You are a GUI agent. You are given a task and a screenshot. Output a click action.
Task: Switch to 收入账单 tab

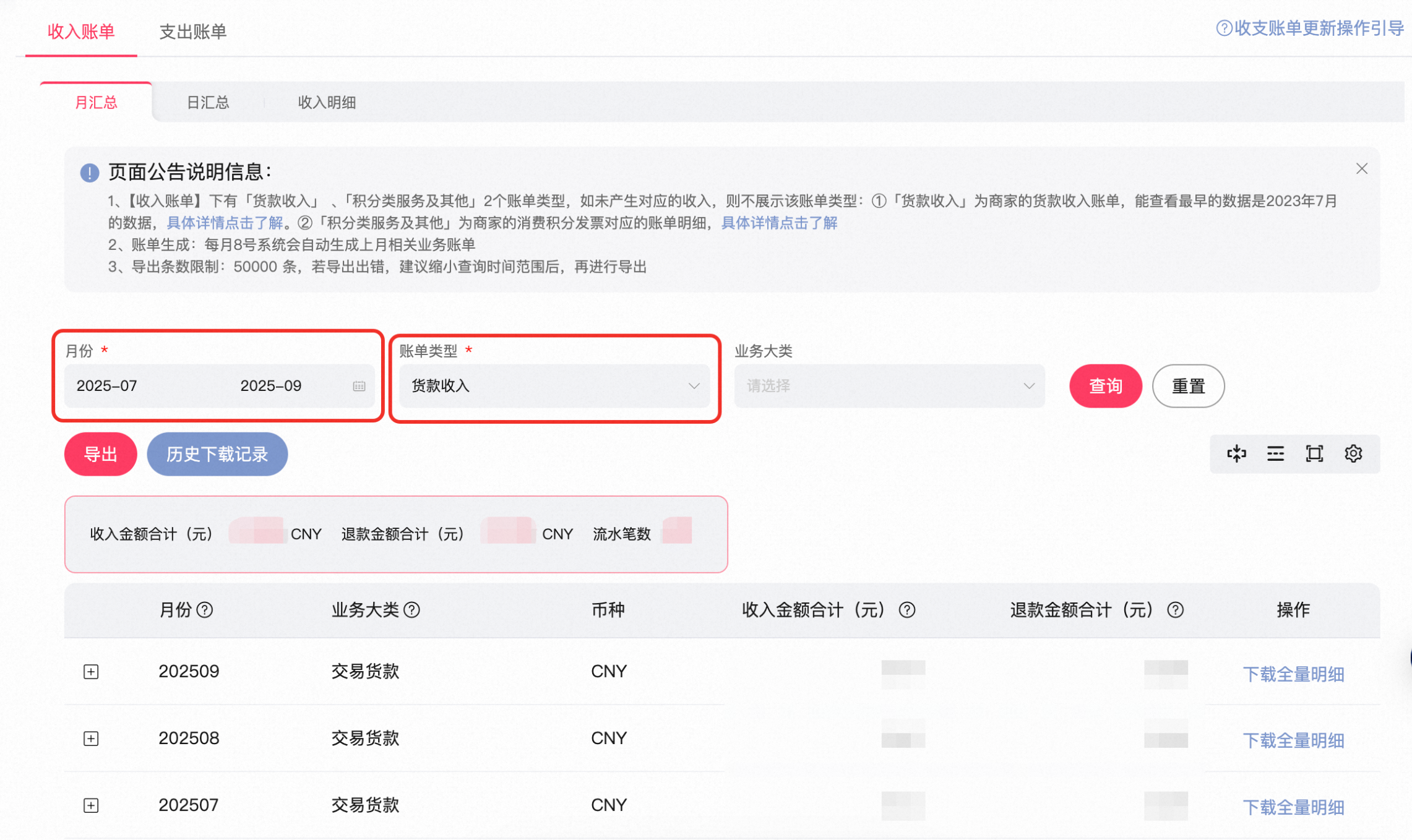click(x=81, y=31)
